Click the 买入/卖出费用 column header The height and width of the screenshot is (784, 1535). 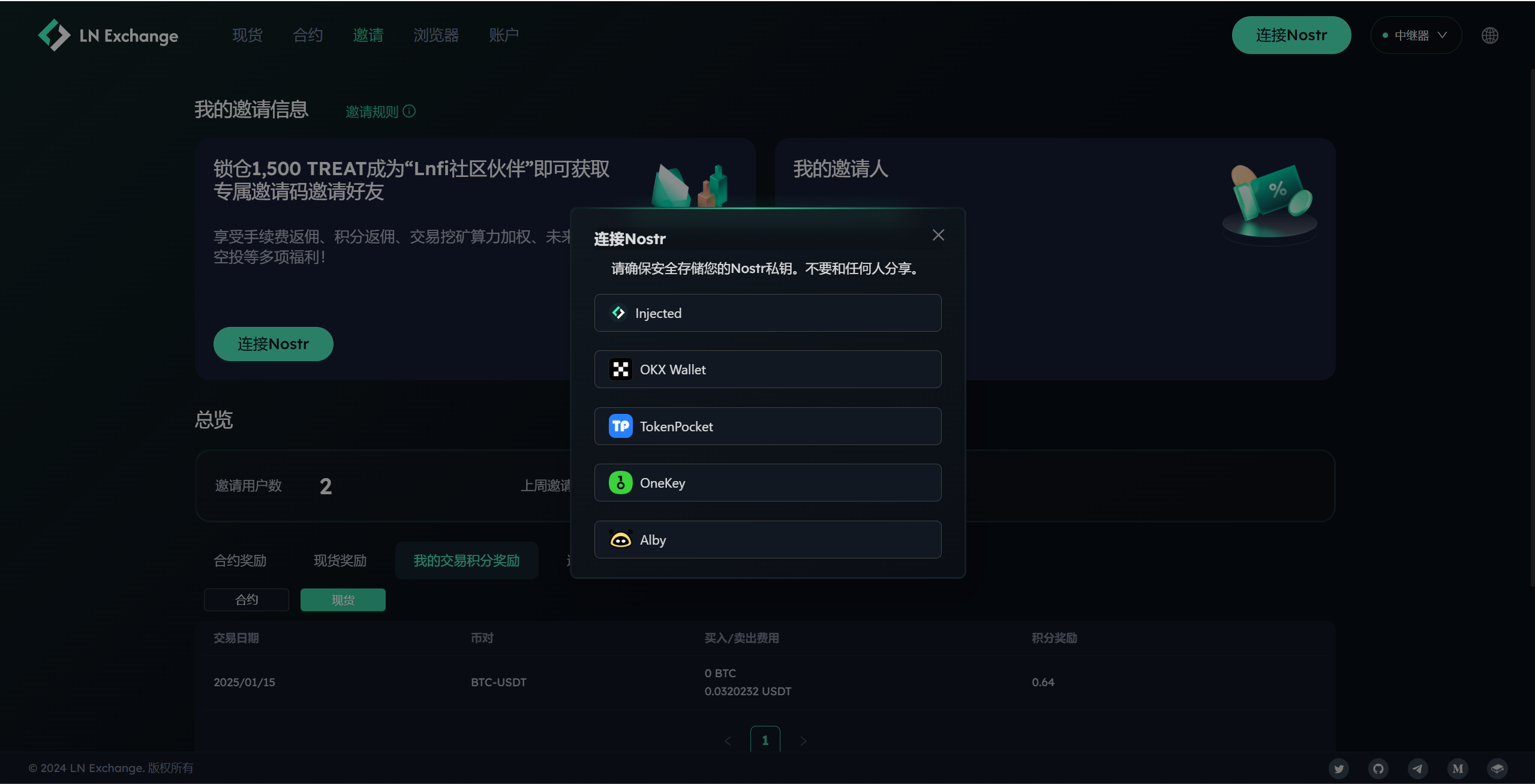(x=742, y=638)
